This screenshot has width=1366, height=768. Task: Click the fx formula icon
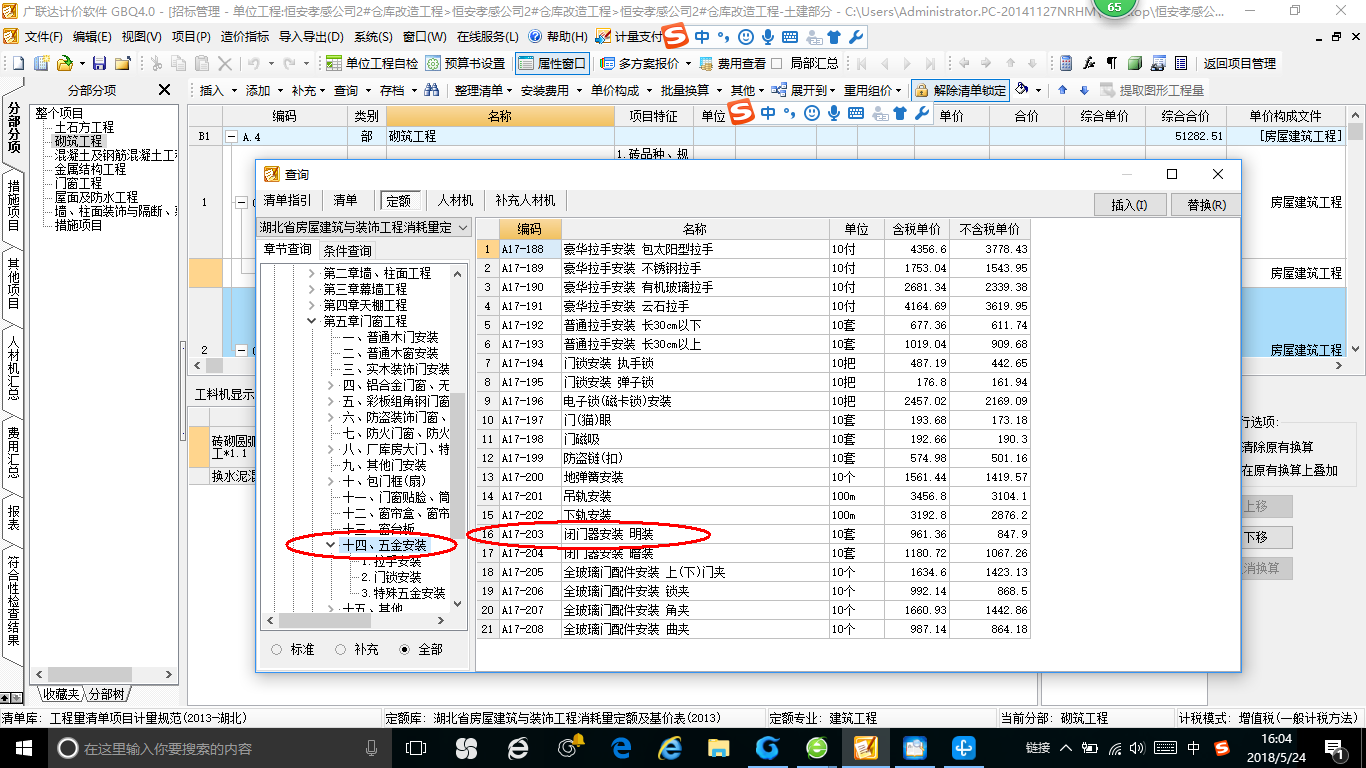tap(1089, 63)
